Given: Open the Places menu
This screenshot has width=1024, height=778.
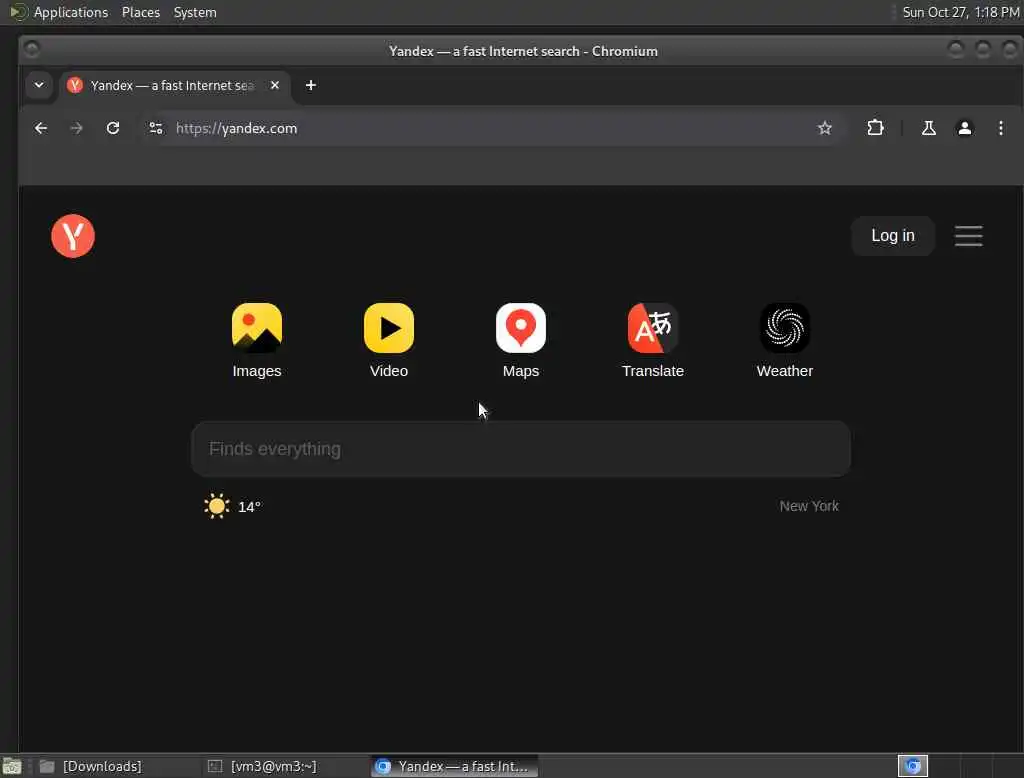Looking at the screenshot, I should [141, 12].
